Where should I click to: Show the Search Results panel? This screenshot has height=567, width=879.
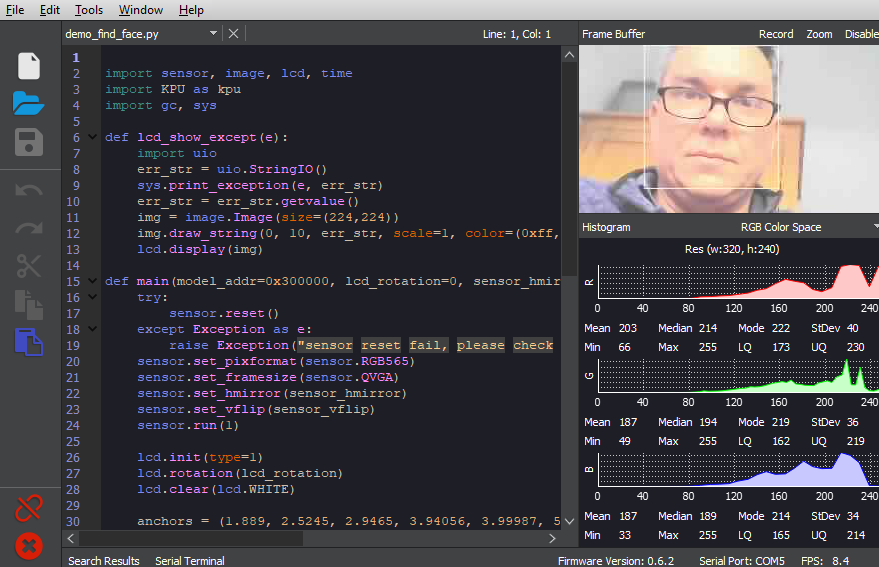click(104, 560)
